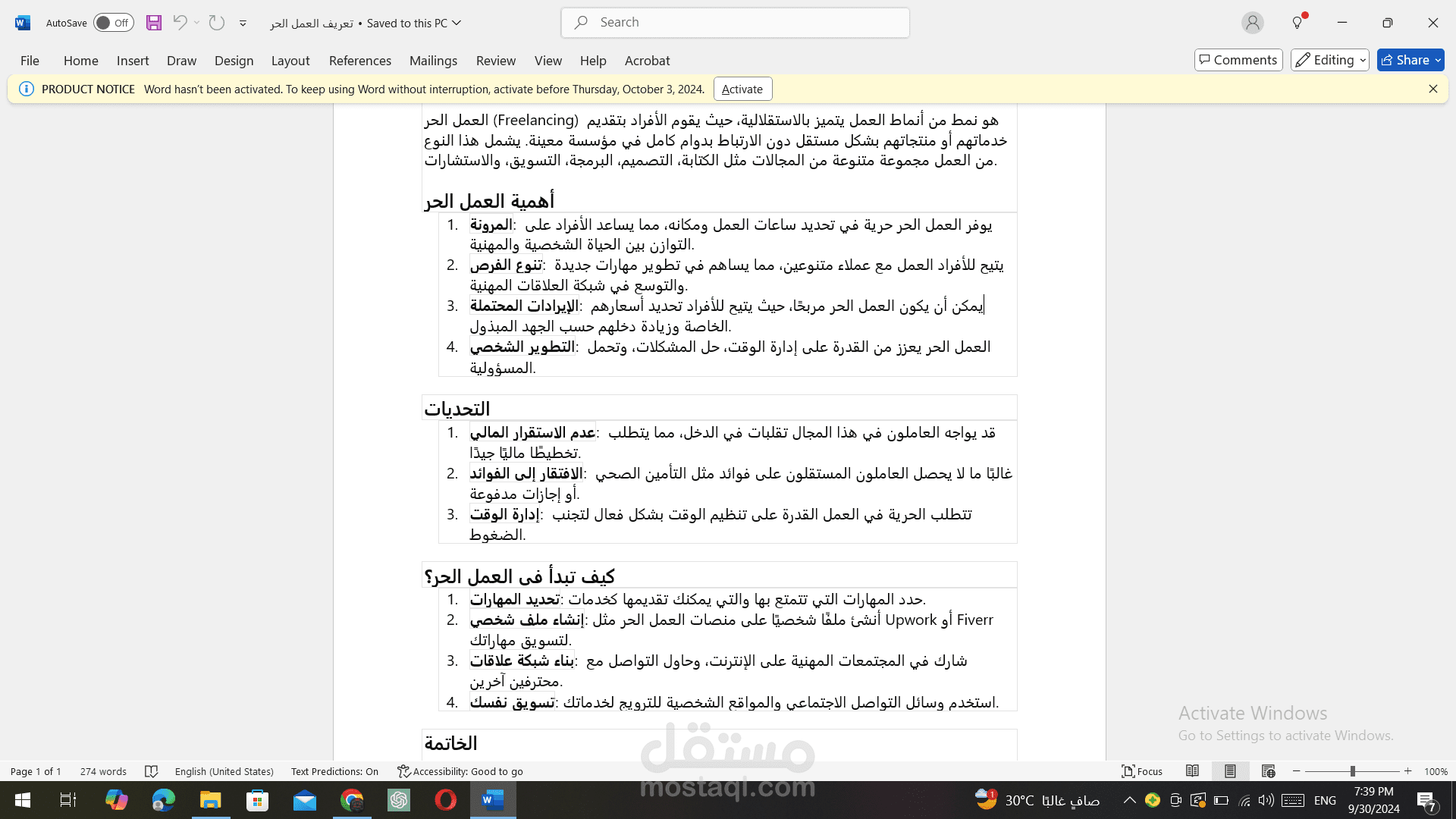
Task: Expand the Share button dropdown arrow
Action: coord(1437,60)
